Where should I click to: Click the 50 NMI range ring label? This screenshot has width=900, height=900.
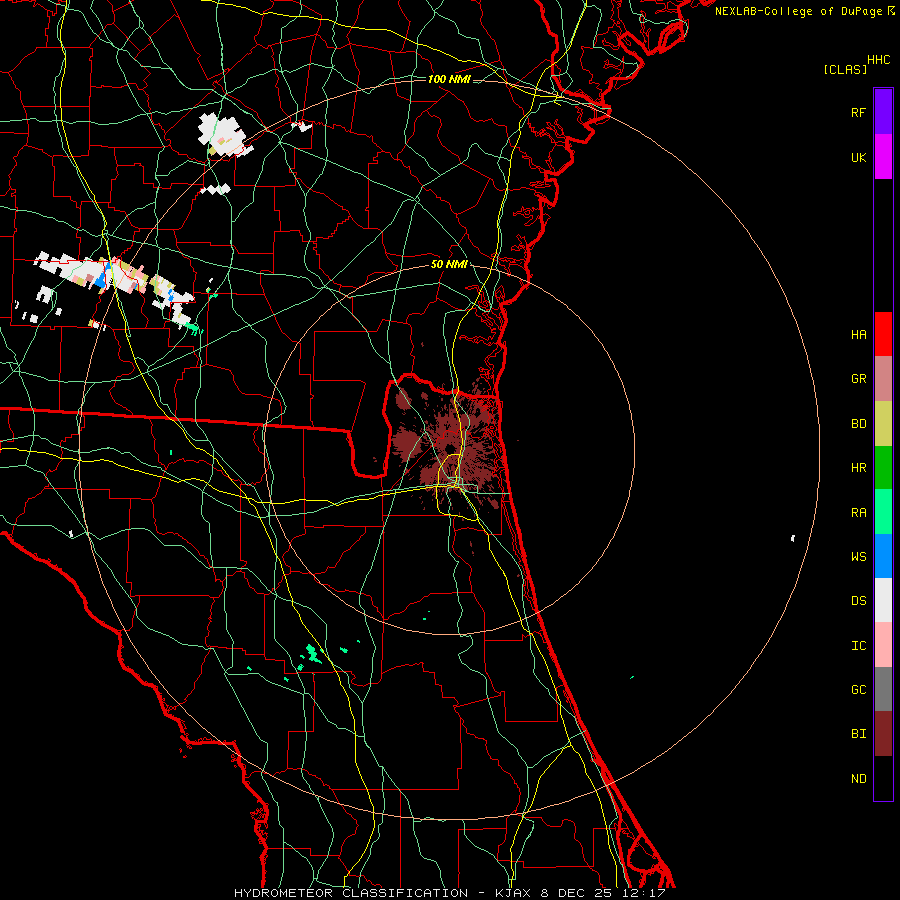[449, 265]
